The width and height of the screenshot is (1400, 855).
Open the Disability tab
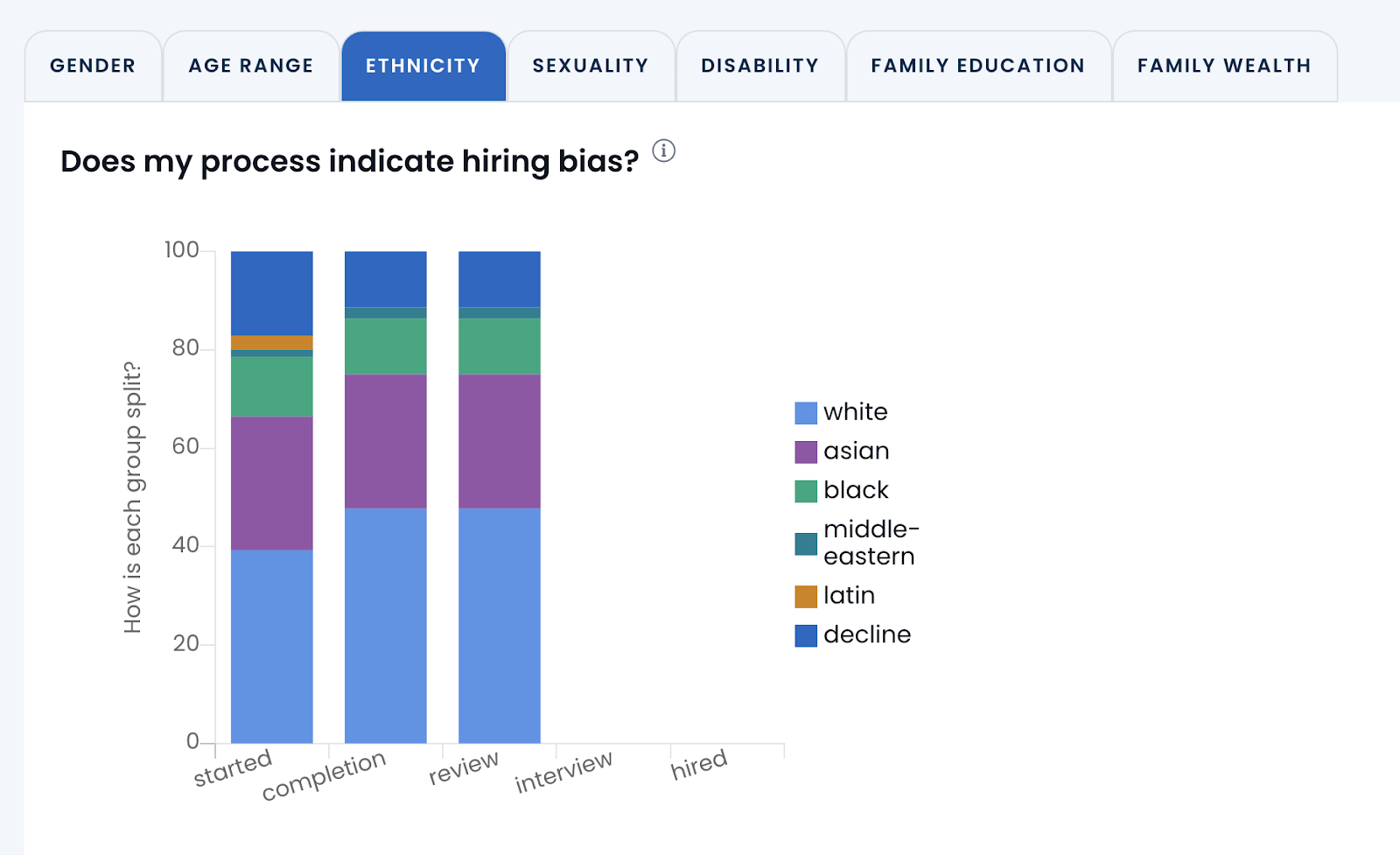pos(759,66)
